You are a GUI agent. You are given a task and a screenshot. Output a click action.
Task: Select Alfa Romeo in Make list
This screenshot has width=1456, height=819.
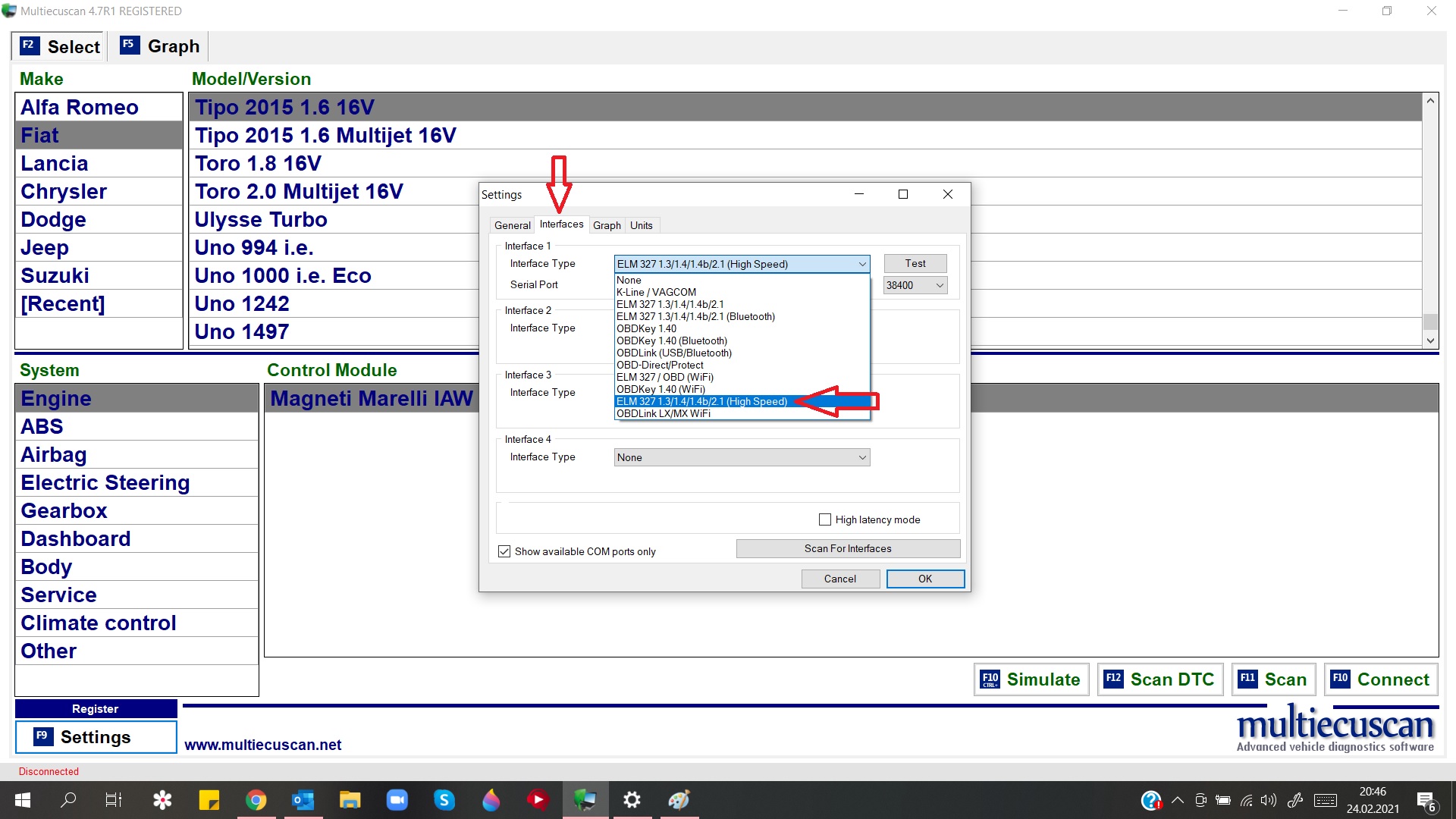[x=80, y=107]
